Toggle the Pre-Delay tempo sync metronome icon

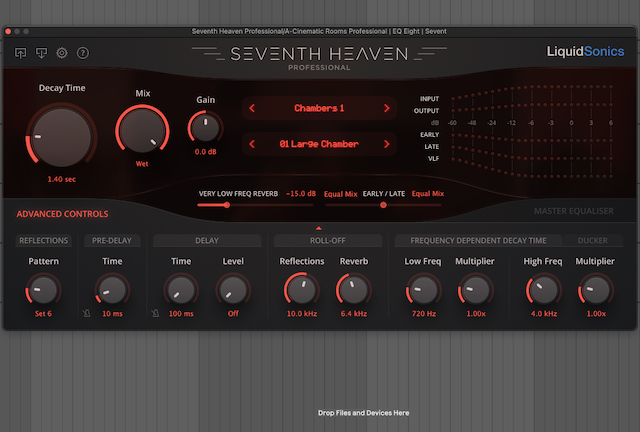click(87, 313)
